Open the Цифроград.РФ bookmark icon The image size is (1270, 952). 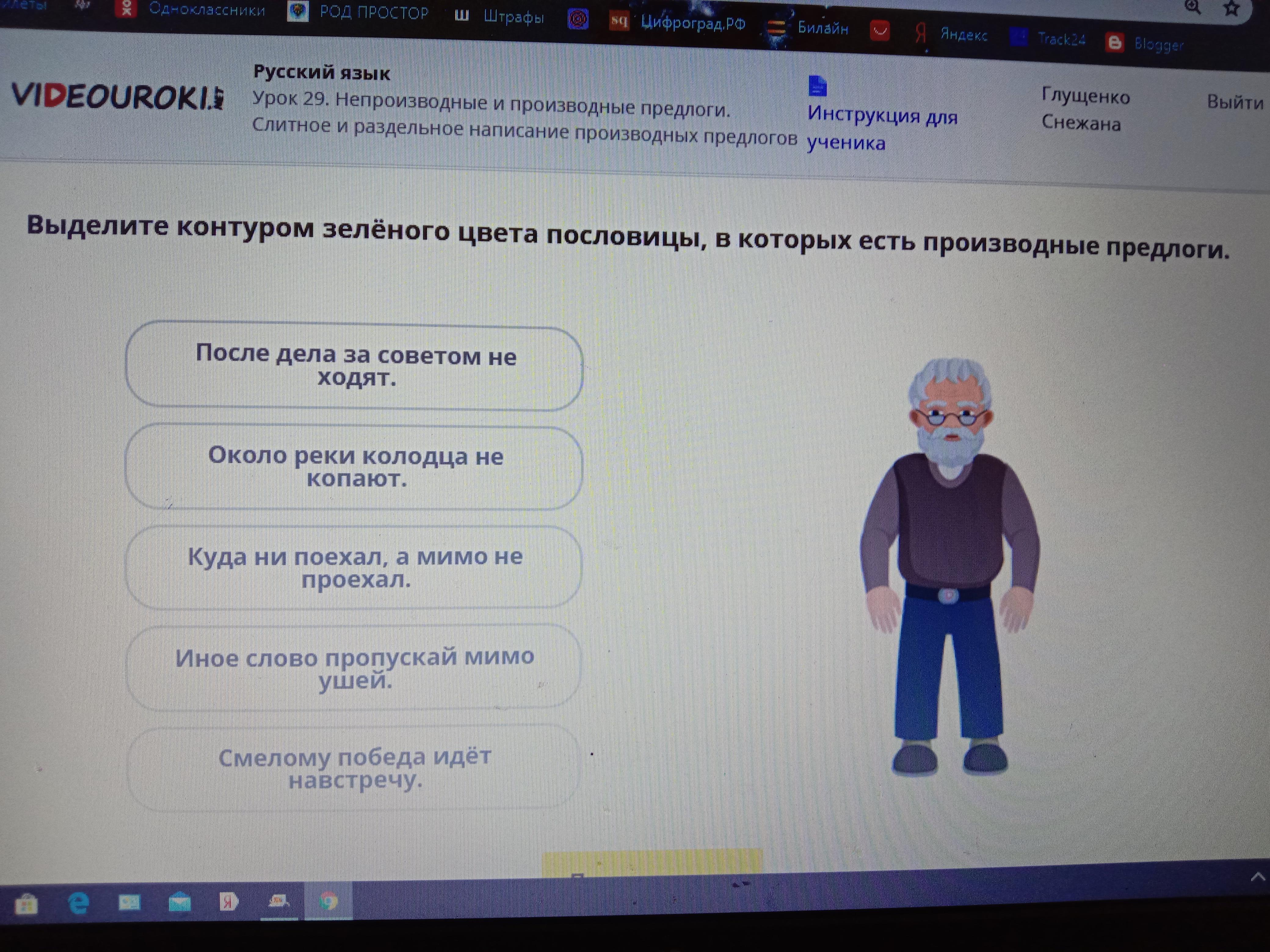pos(619,21)
